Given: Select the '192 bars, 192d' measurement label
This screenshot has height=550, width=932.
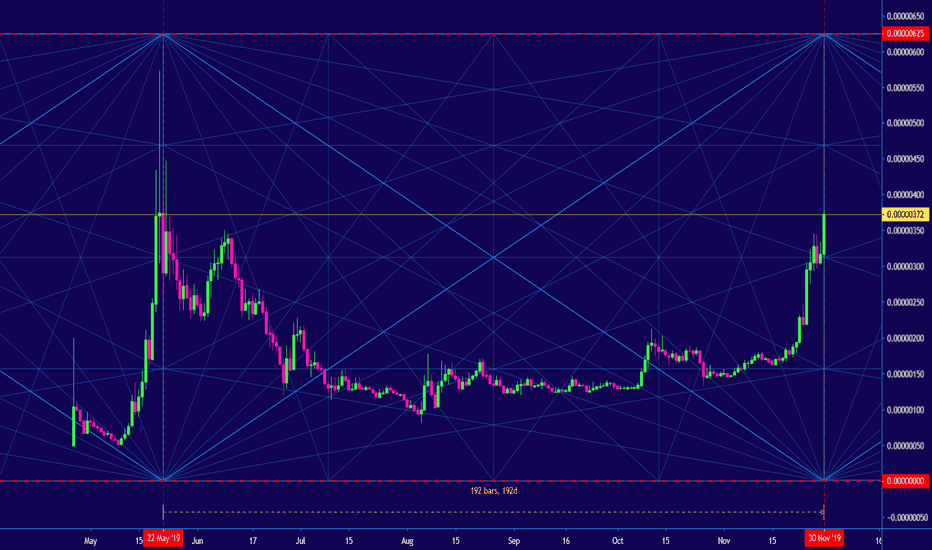Looking at the screenshot, I should (x=494, y=491).
